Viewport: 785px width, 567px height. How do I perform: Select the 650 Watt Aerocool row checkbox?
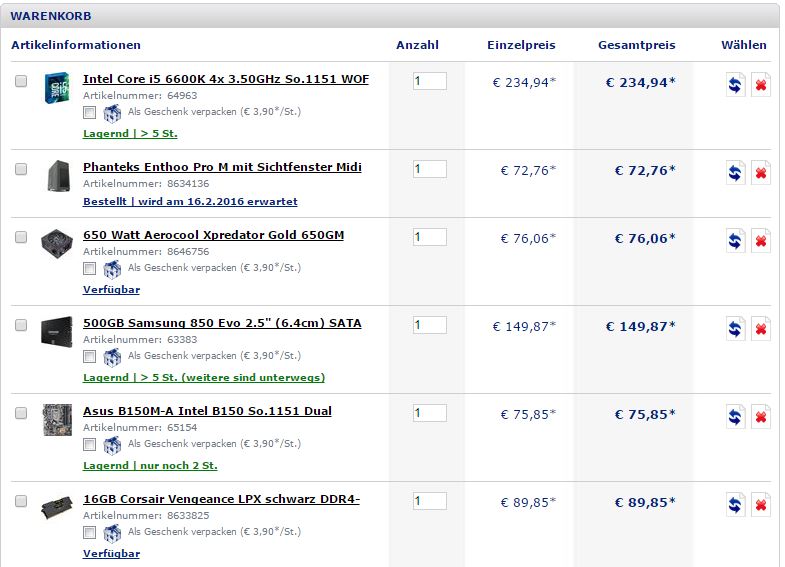coord(21,237)
